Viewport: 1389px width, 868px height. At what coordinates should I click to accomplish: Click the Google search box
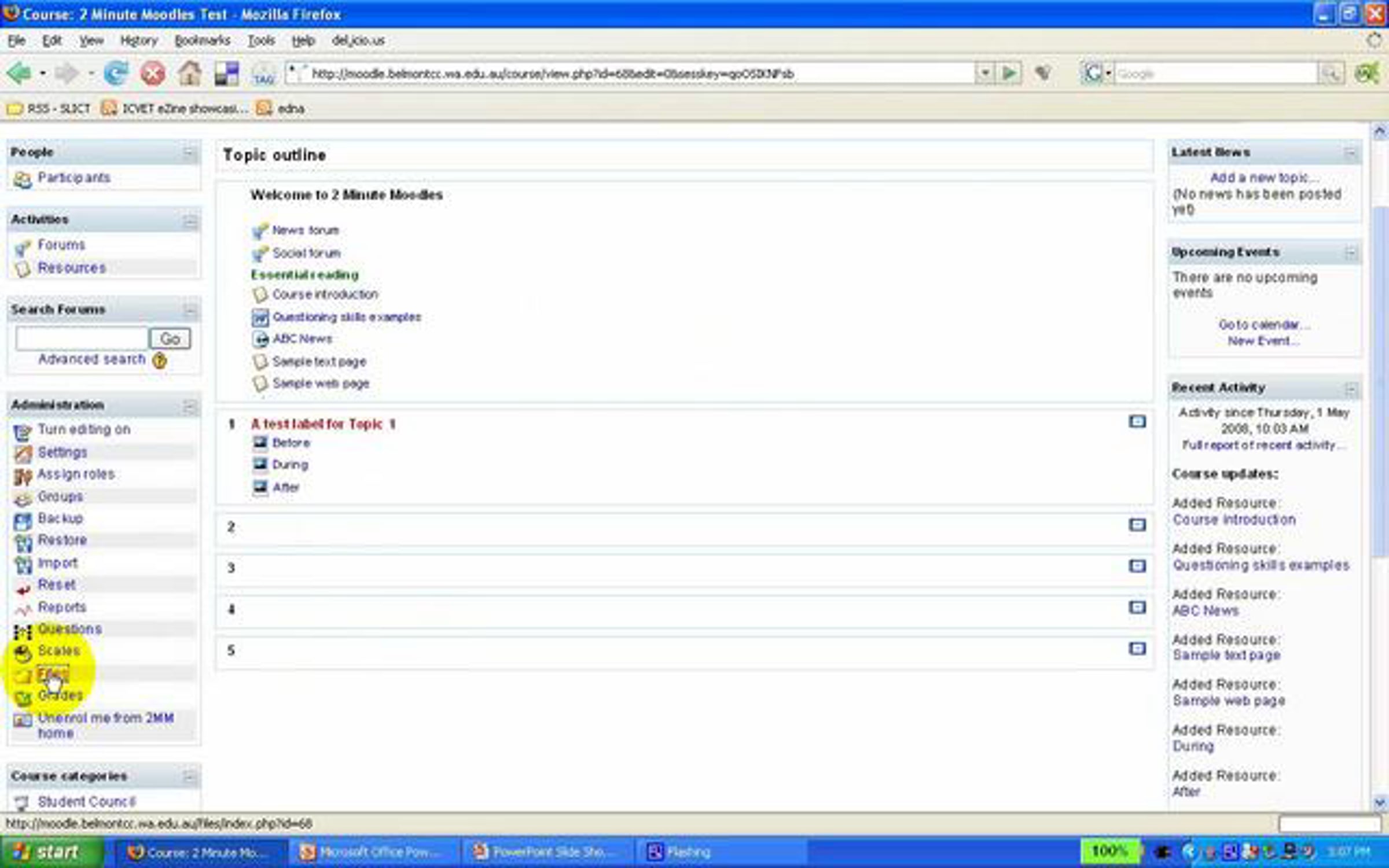[1215, 73]
